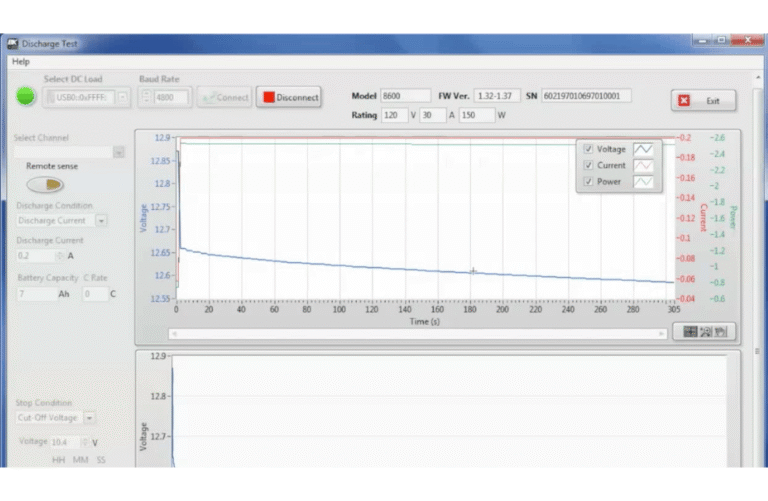Open the Stop Condition Cut-Off Voltage dropdown
Viewport: 768px width, 501px height.
point(89,418)
